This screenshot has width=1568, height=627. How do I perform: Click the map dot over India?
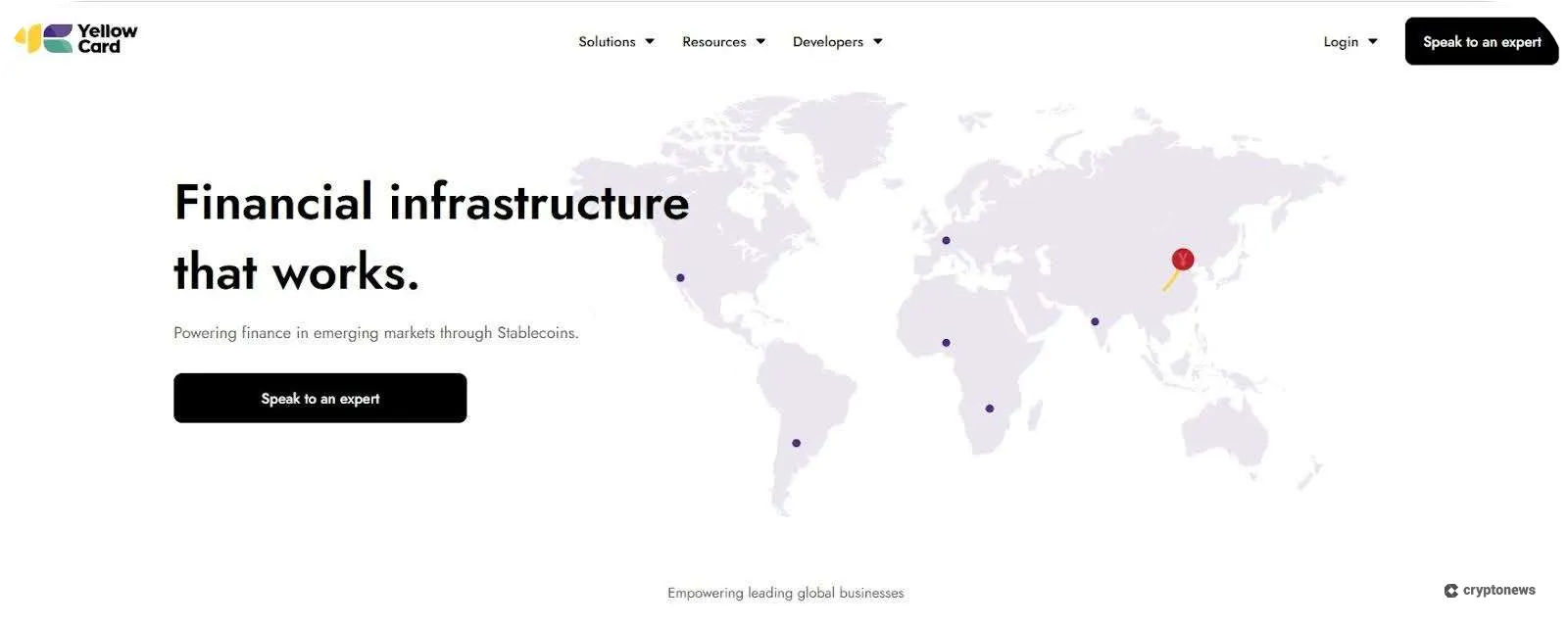[1095, 321]
